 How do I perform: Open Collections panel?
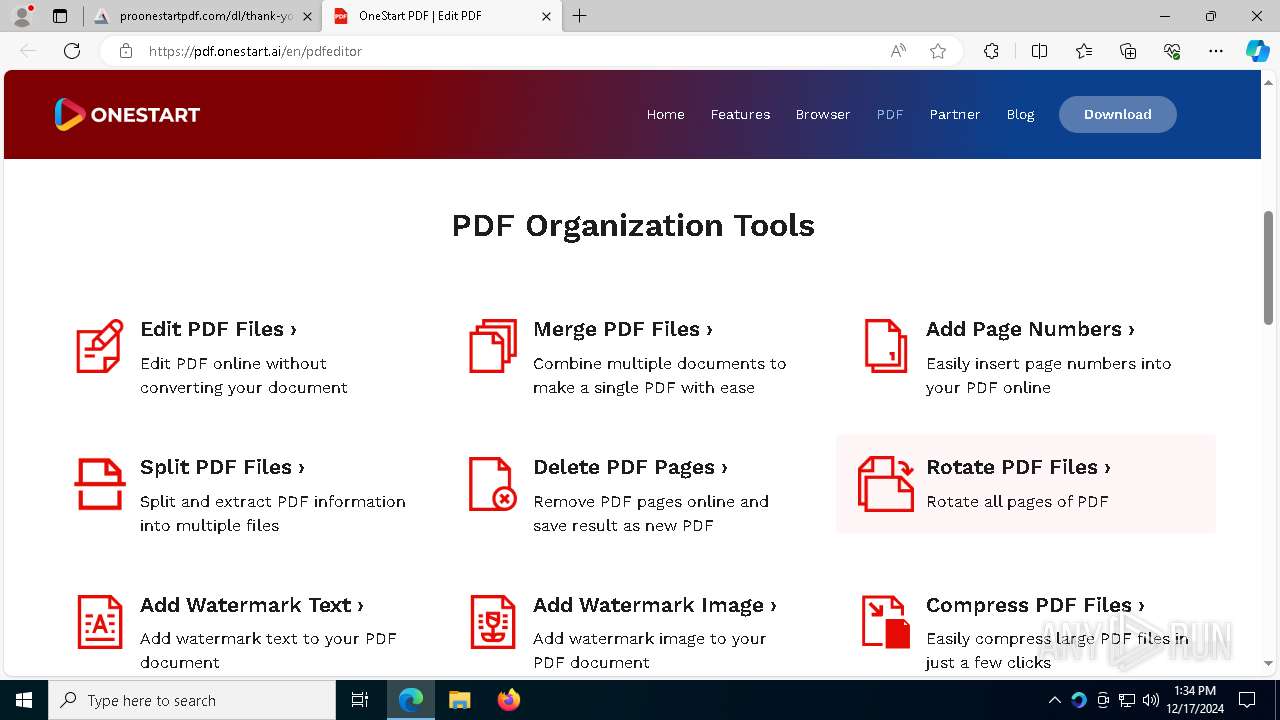(x=1128, y=51)
